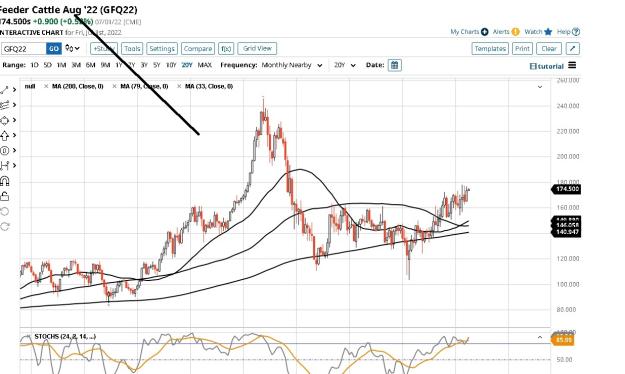
Task: Click the My Charts plus icon
Action: coord(484,32)
